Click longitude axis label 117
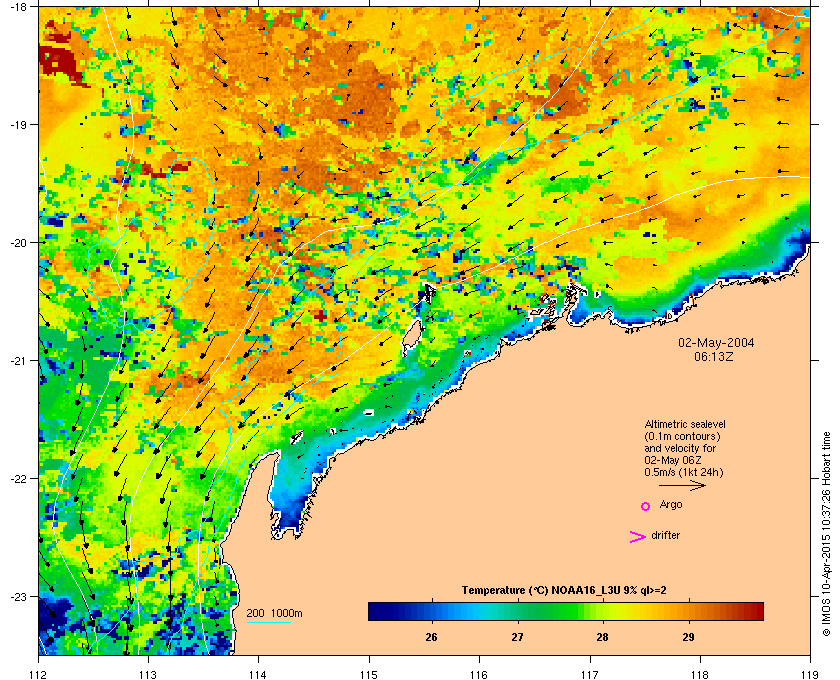 click(x=590, y=675)
